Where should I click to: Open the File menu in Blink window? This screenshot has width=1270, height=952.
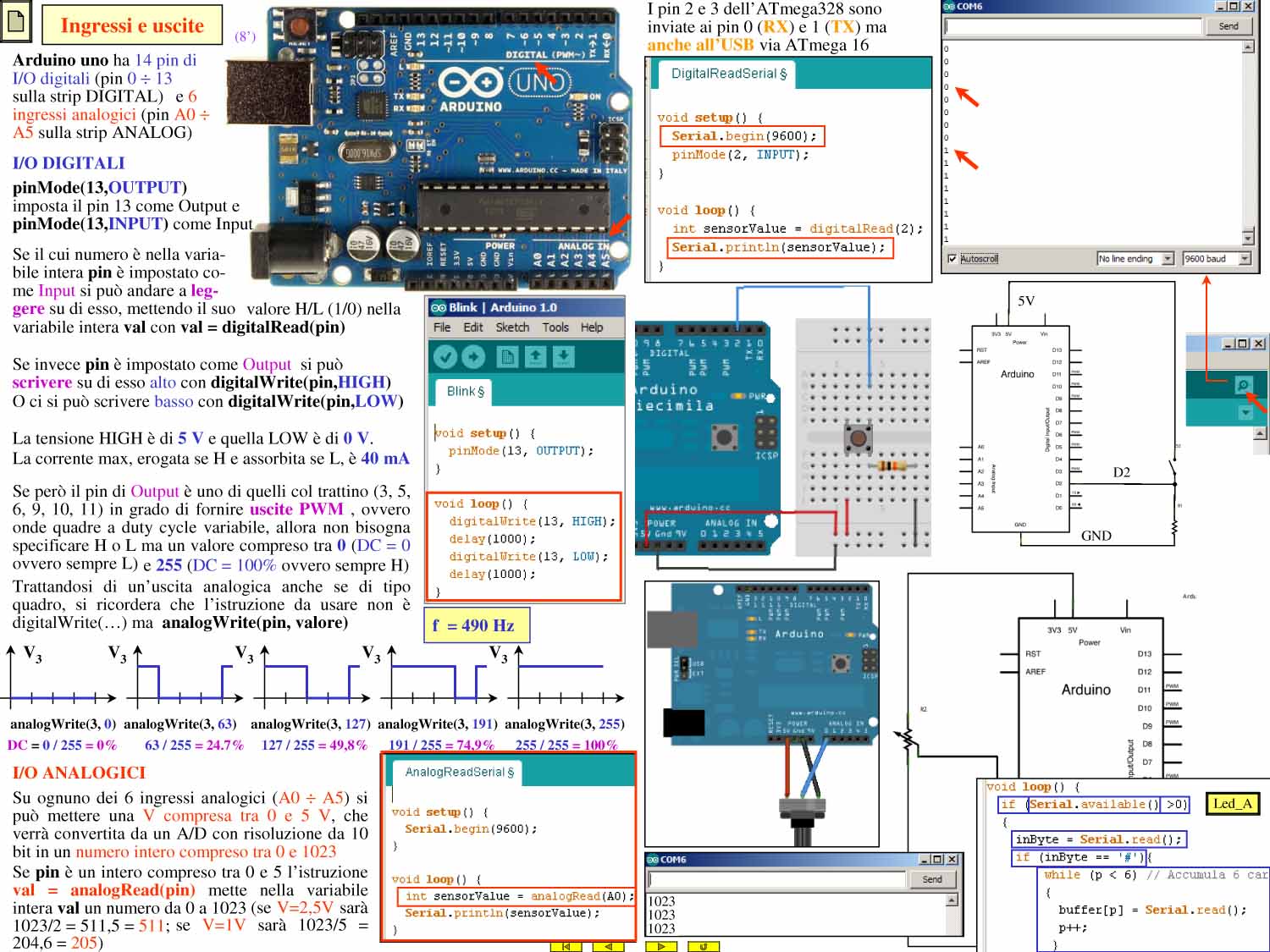pyautogui.click(x=442, y=327)
